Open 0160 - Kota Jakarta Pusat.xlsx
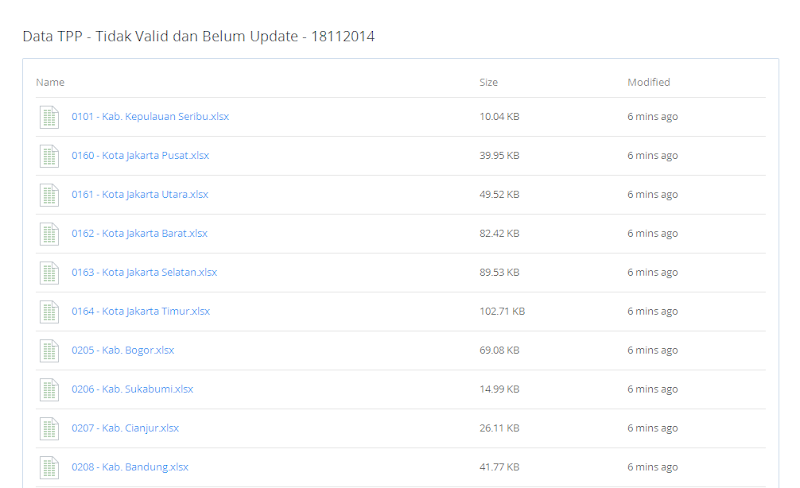The width and height of the screenshot is (800, 488). coord(140,155)
